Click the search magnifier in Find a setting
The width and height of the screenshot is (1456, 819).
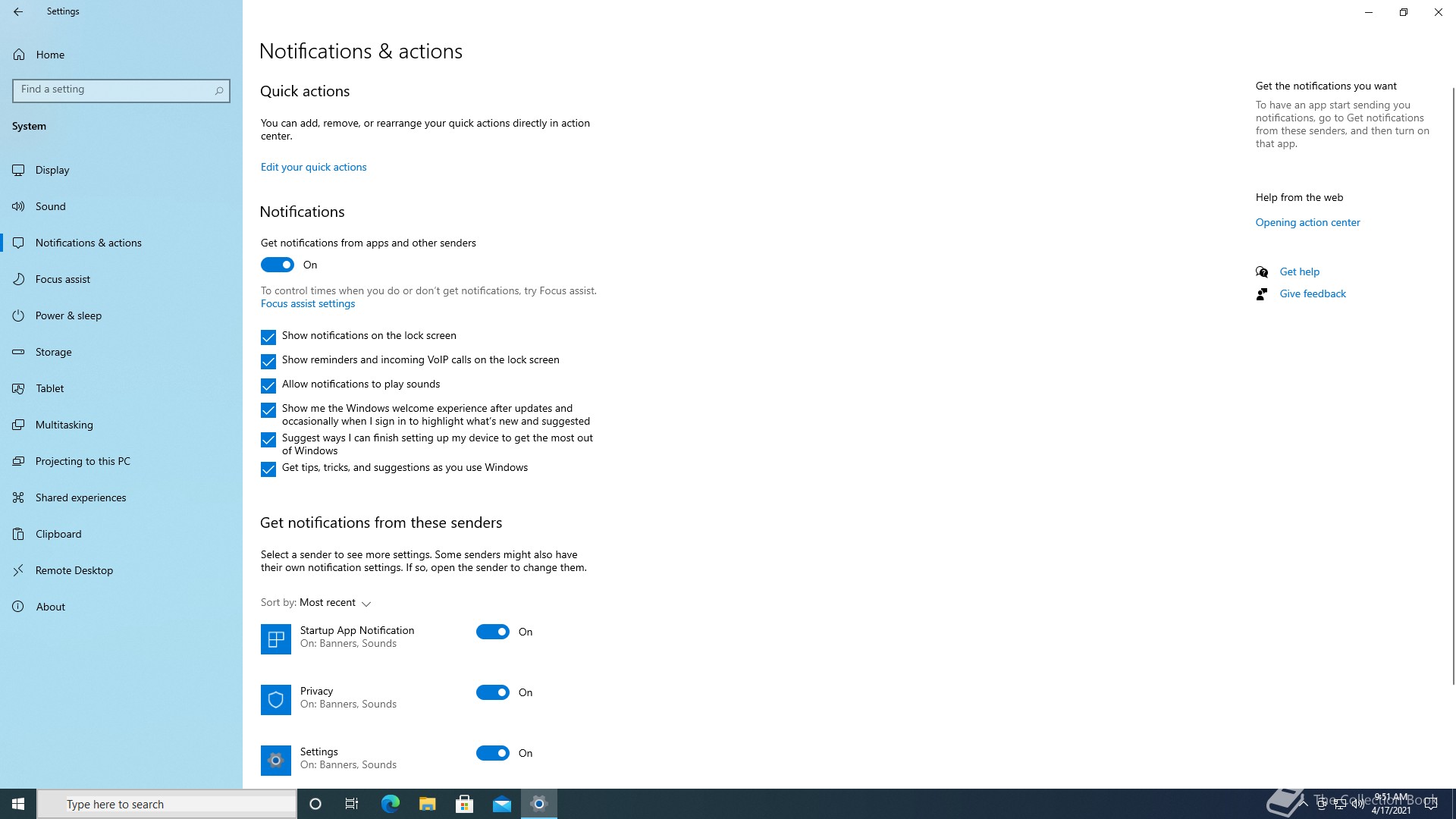(x=218, y=90)
